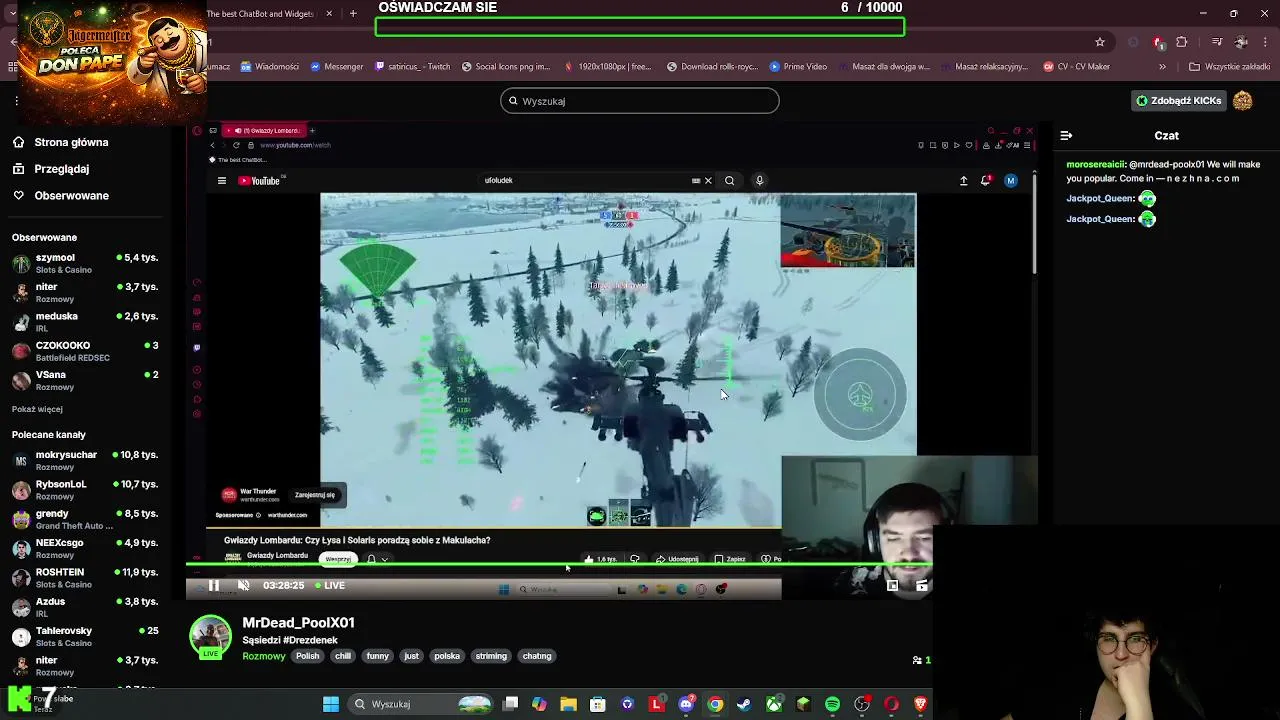Screen dimensions: 1280x720
Task: Click the YouTube like button 1,6 tys.
Action: [x=601, y=559]
